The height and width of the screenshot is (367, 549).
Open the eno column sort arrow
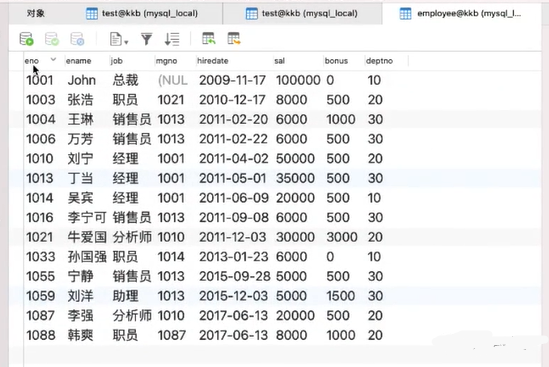coord(53,59)
